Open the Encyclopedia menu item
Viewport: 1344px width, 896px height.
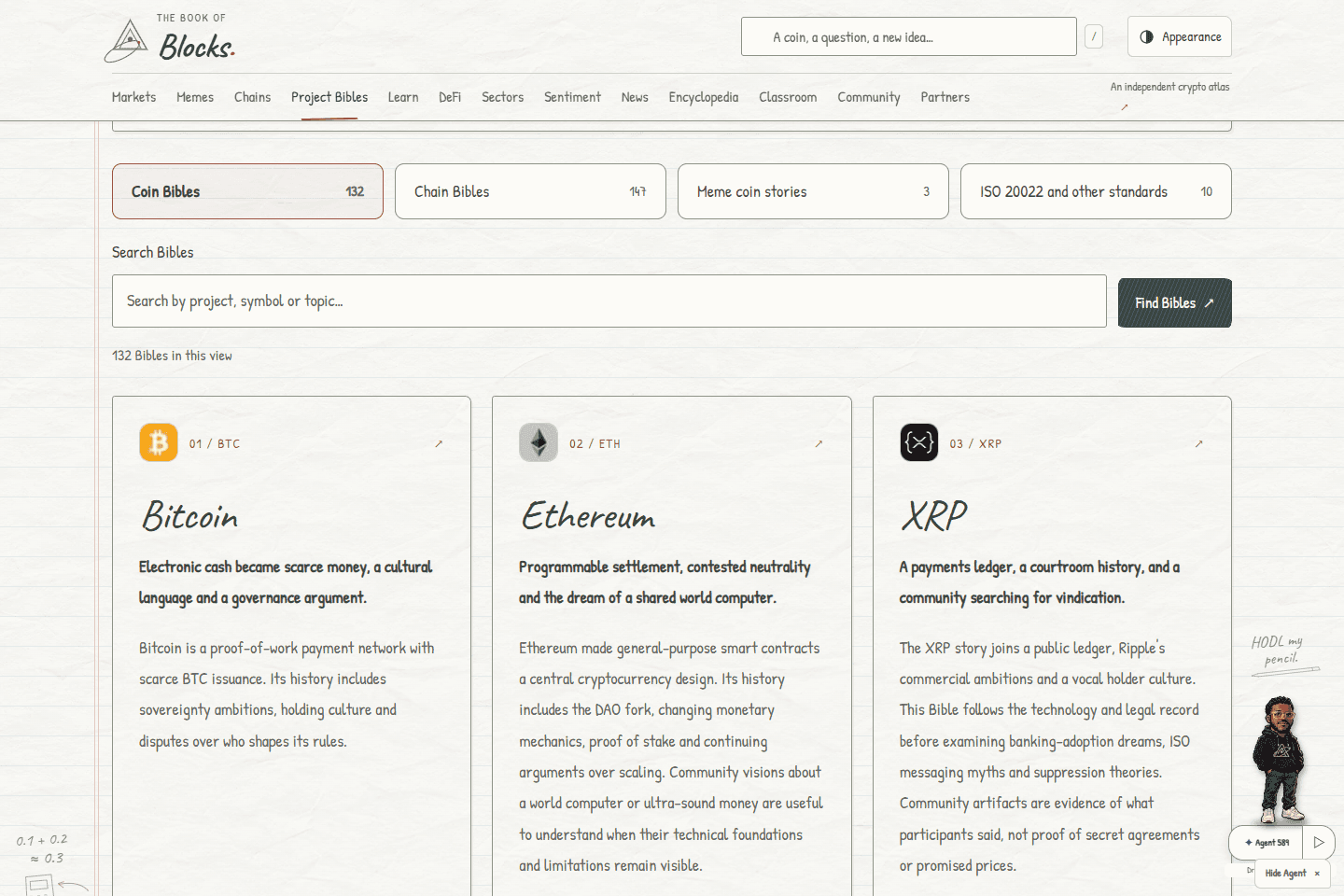tap(703, 97)
